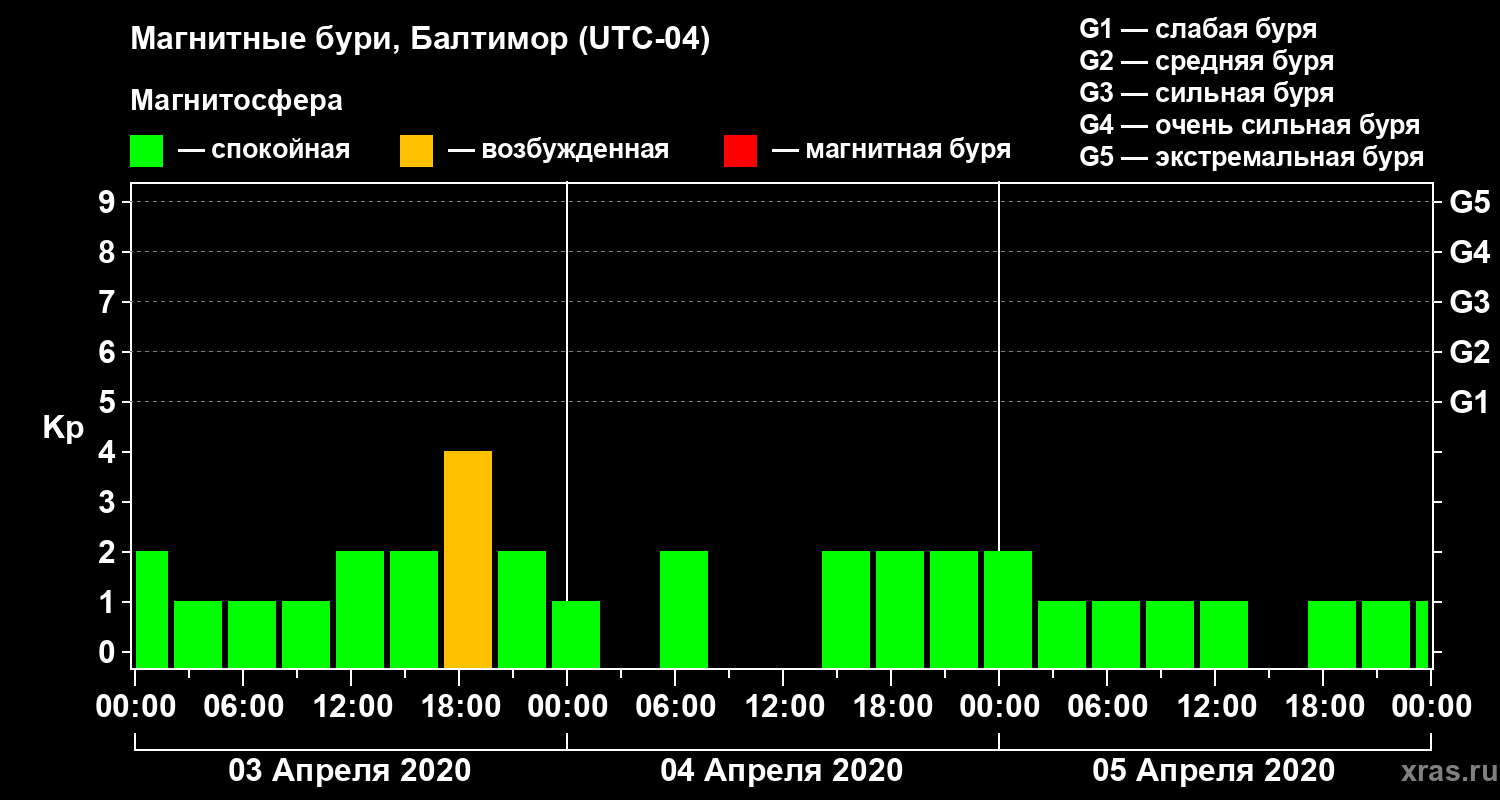
Task: Click the 'G3 — сильная буря' line
Action: 1206,93
